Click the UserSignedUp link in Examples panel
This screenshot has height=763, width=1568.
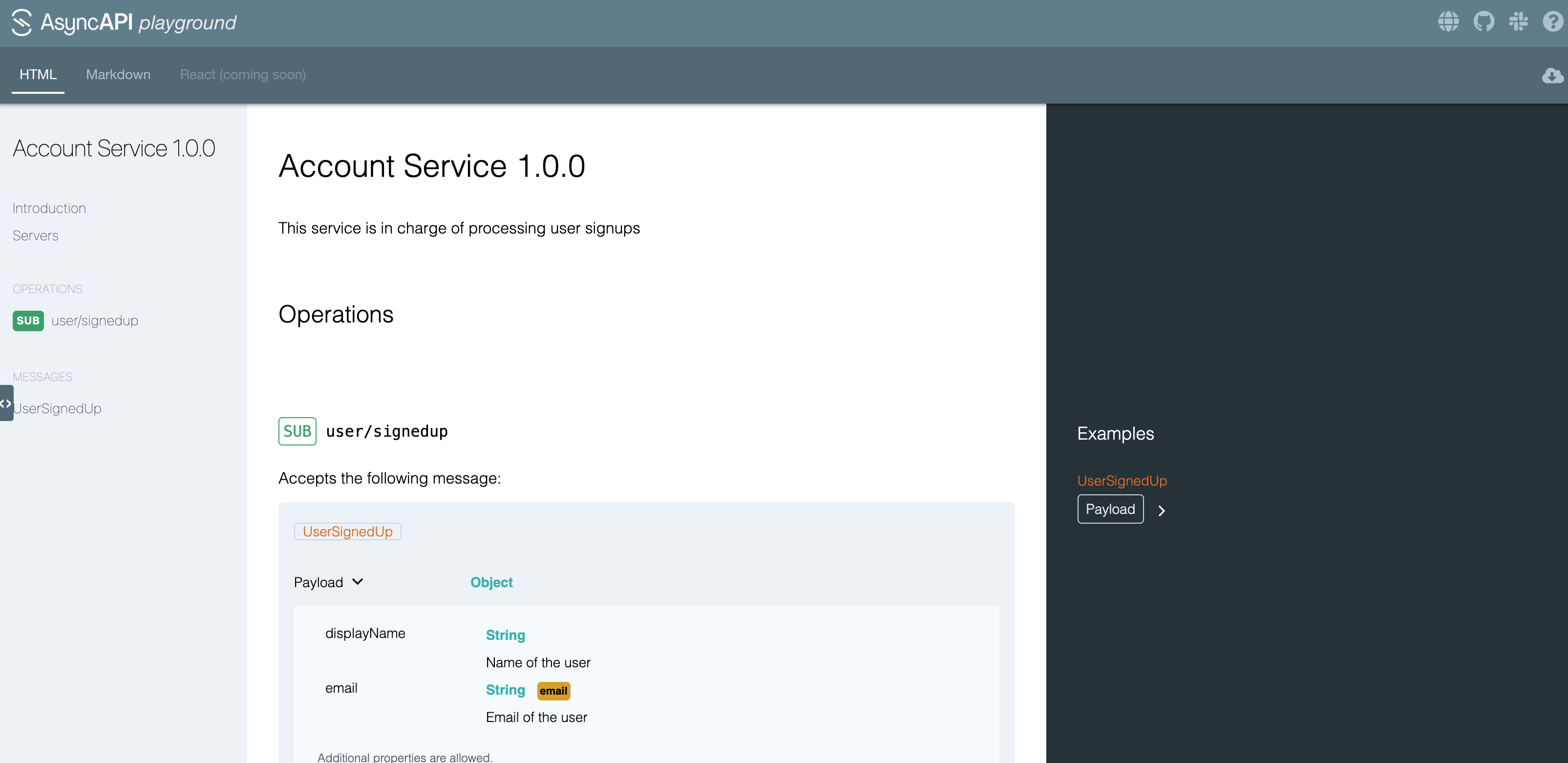pyautogui.click(x=1123, y=479)
